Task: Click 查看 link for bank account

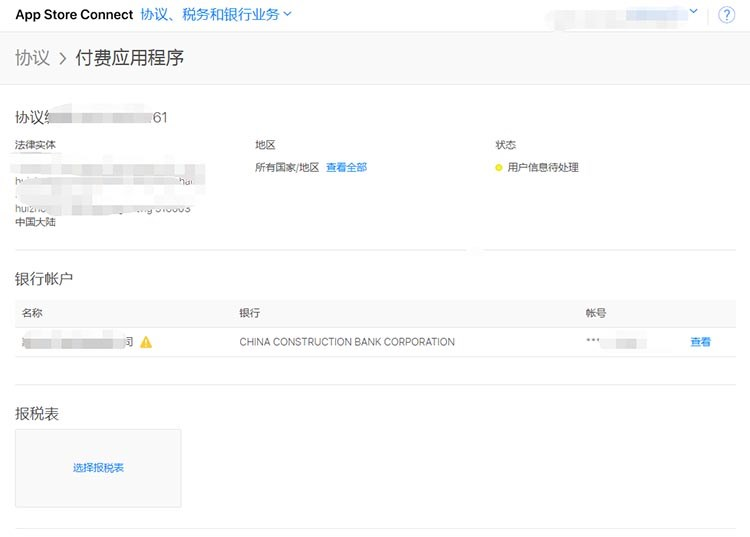Action: pyautogui.click(x=700, y=342)
